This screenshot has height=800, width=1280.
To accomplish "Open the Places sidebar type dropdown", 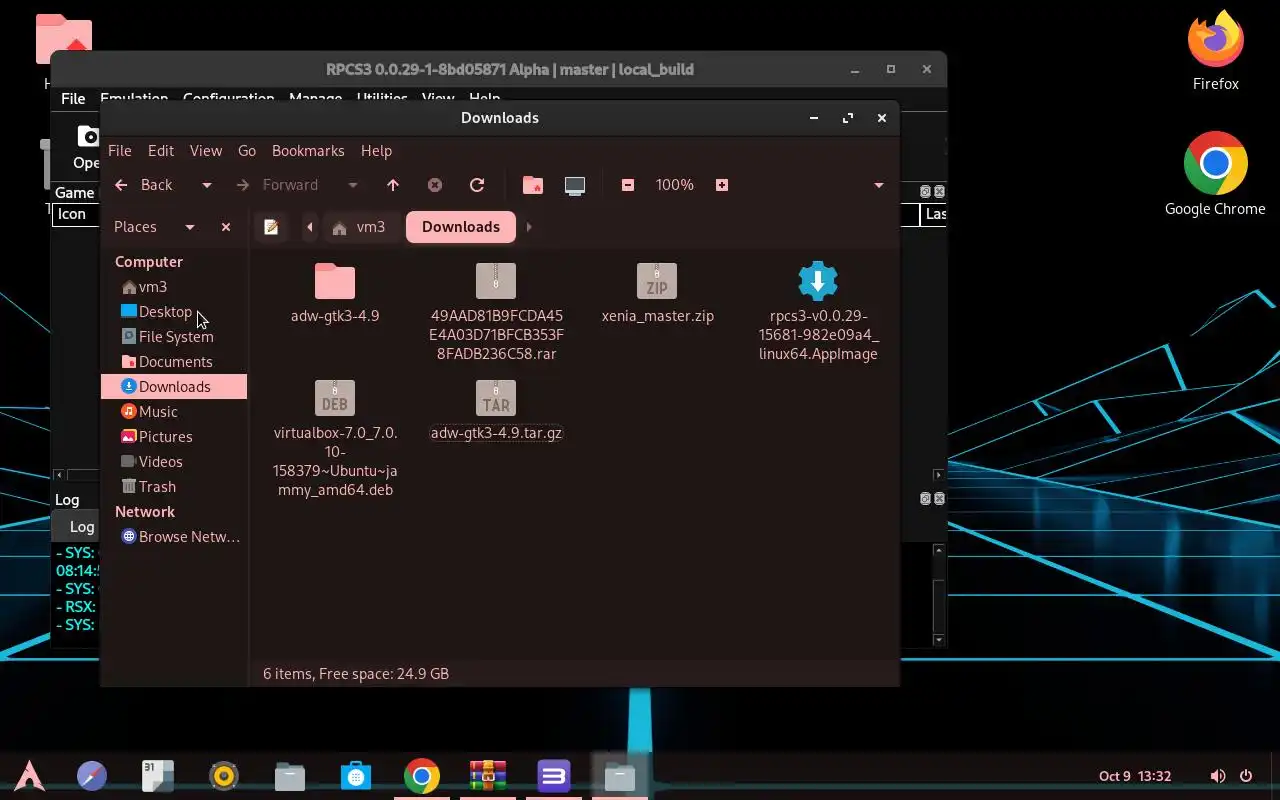I will [190, 227].
